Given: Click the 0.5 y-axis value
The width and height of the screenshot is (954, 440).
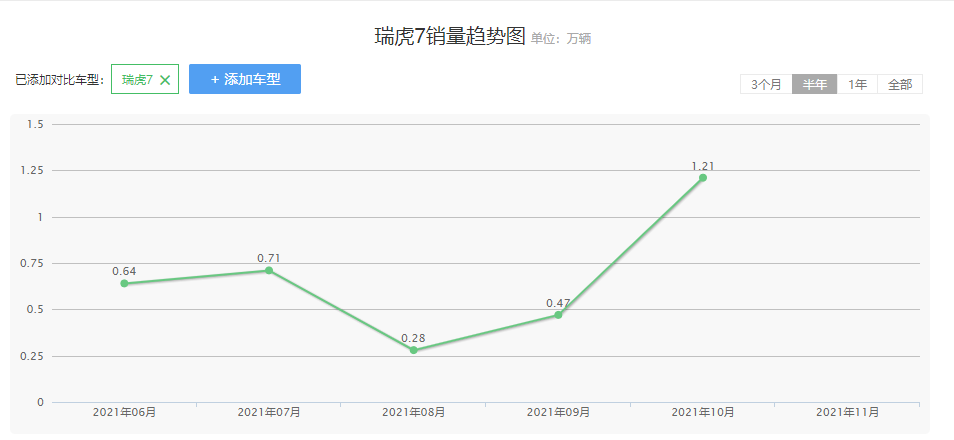Looking at the screenshot, I should [36, 309].
